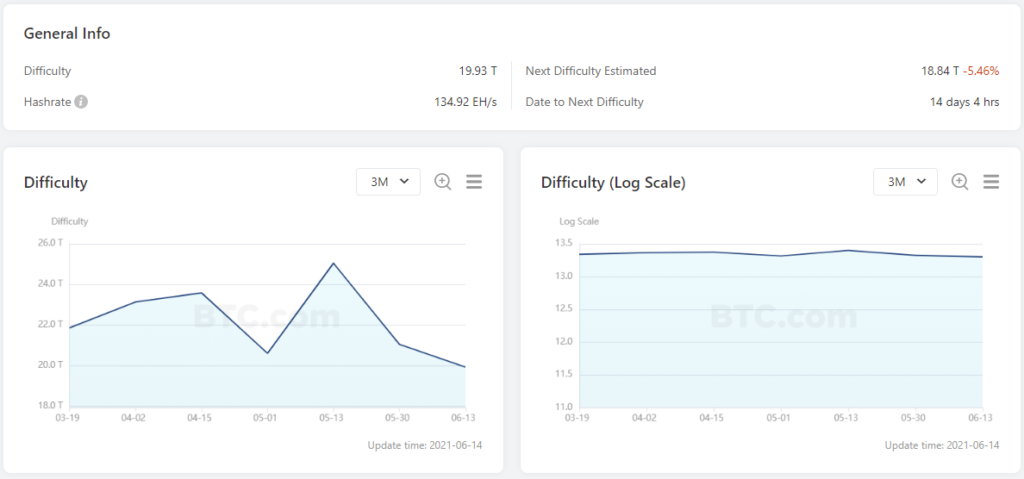Click the BTC.com watermark on Log Scale chart
This screenshot has width=1024, height=479.
point(783,317)
